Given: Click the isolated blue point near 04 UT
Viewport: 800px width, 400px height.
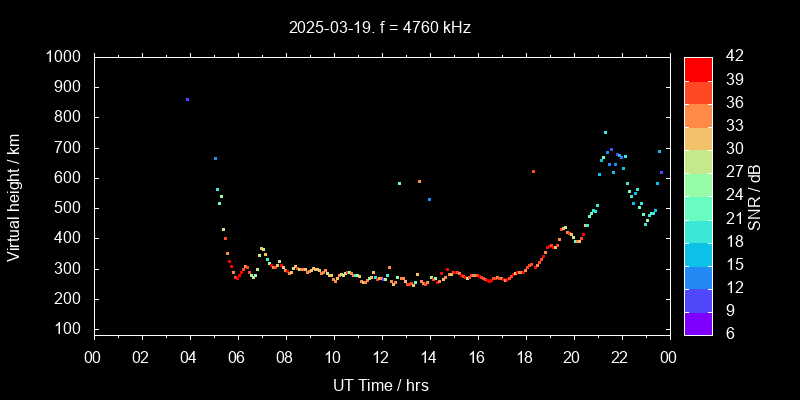Looking at the screenshot, I should [187, 100].
